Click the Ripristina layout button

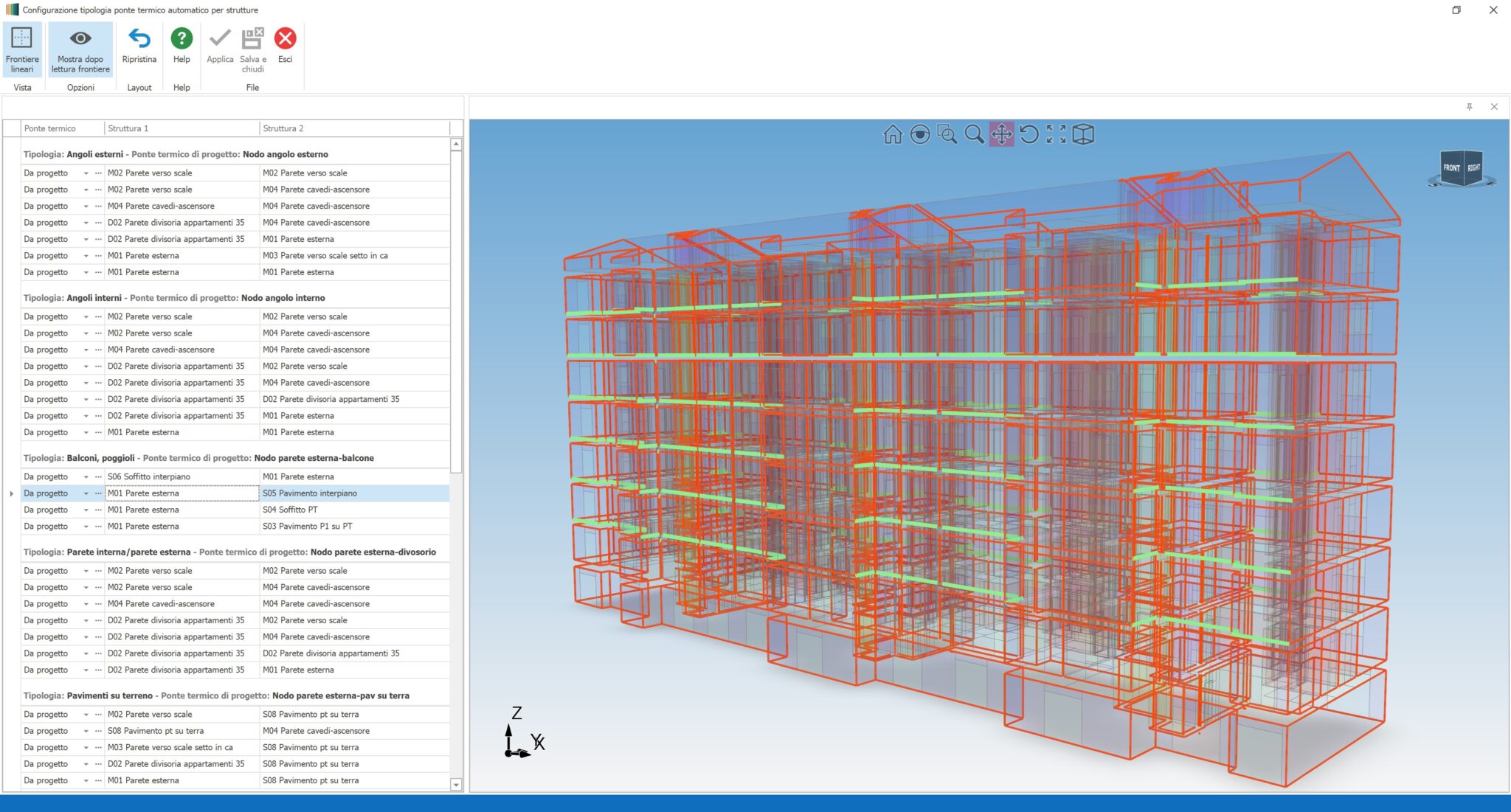(139, 46)
